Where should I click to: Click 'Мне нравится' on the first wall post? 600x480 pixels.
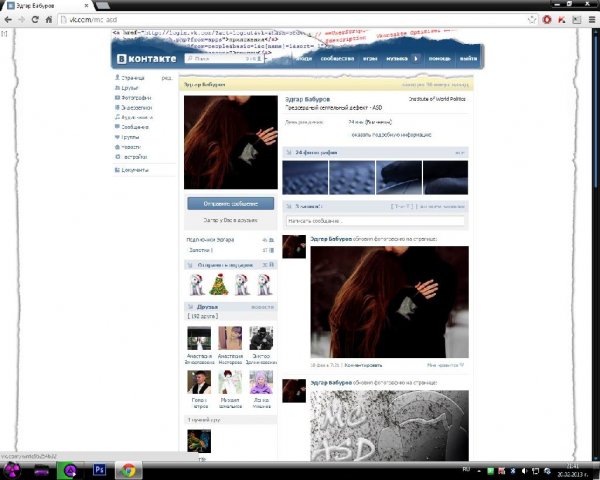(x=445, y=365)
